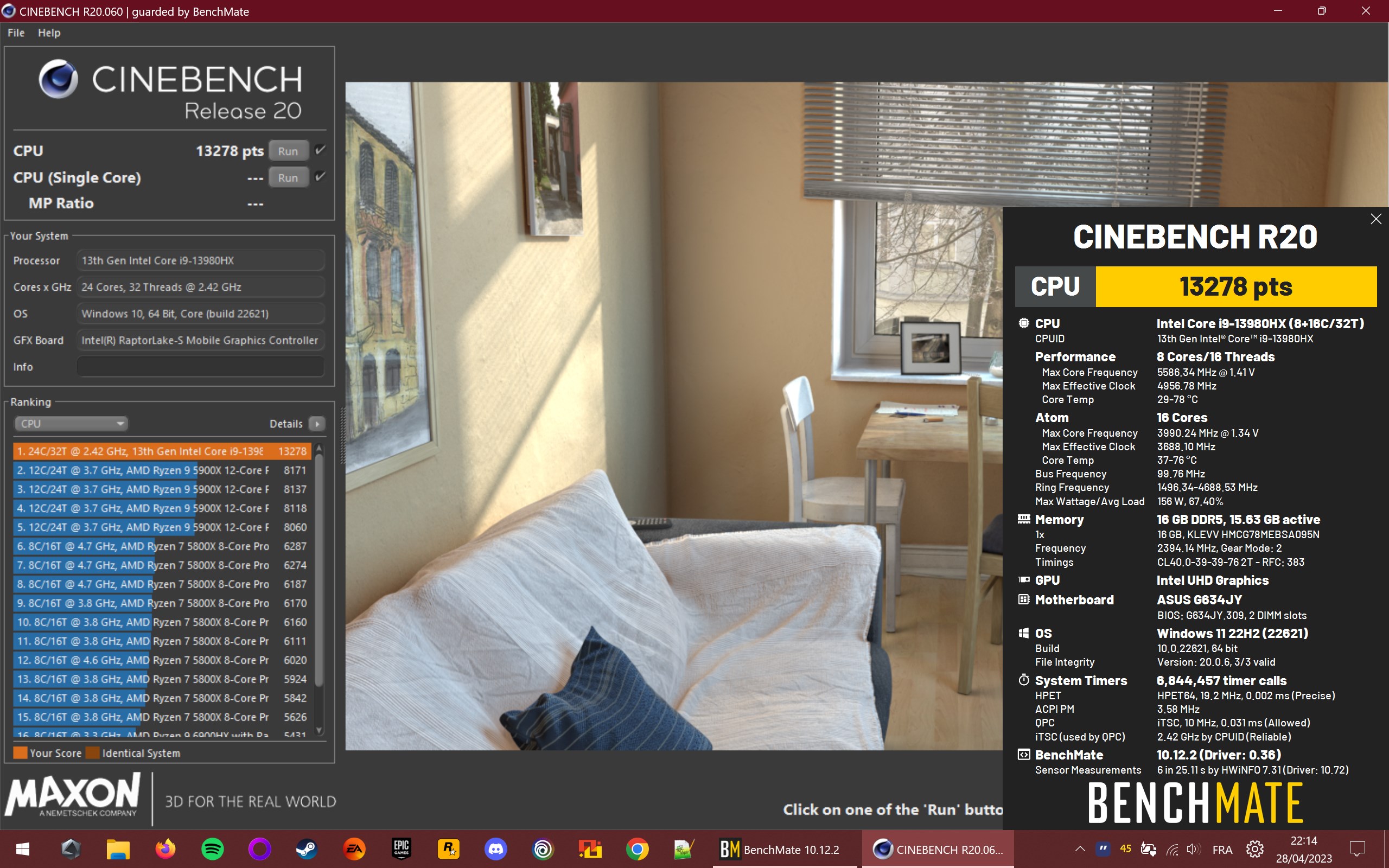This screenshot has width=1389, height=868.
Task: Click the OS Windows icon in BenchMate panel
Action: click(1023, 633)
